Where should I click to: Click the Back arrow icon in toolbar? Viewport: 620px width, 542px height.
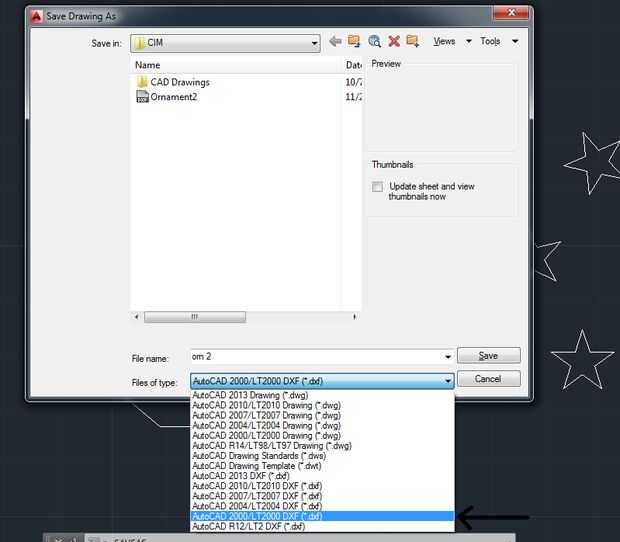coord(335,41)
